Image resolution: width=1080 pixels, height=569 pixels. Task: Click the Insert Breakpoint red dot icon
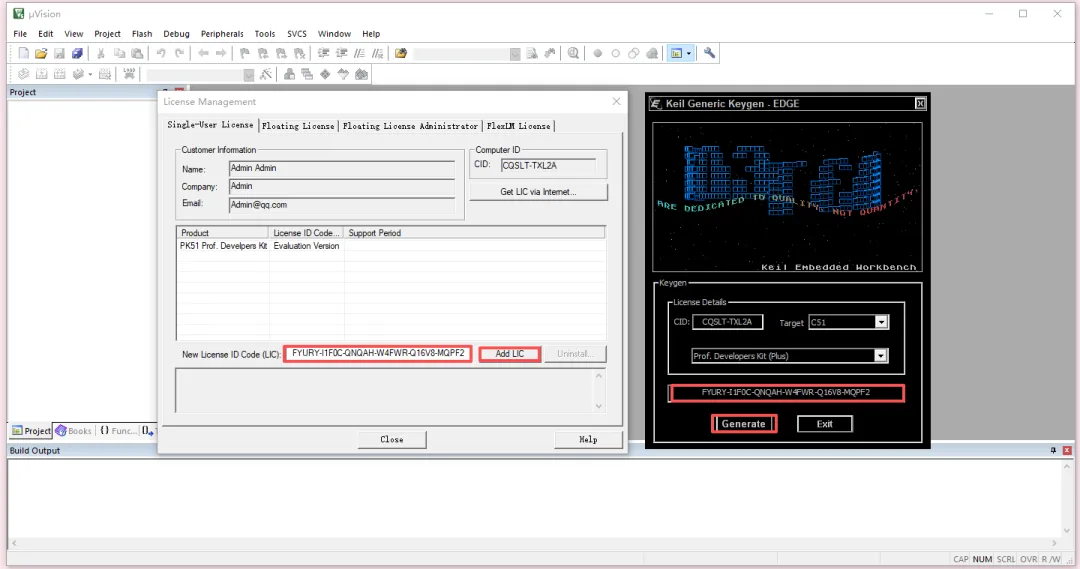pyautogui.click(x=597, y=53)
